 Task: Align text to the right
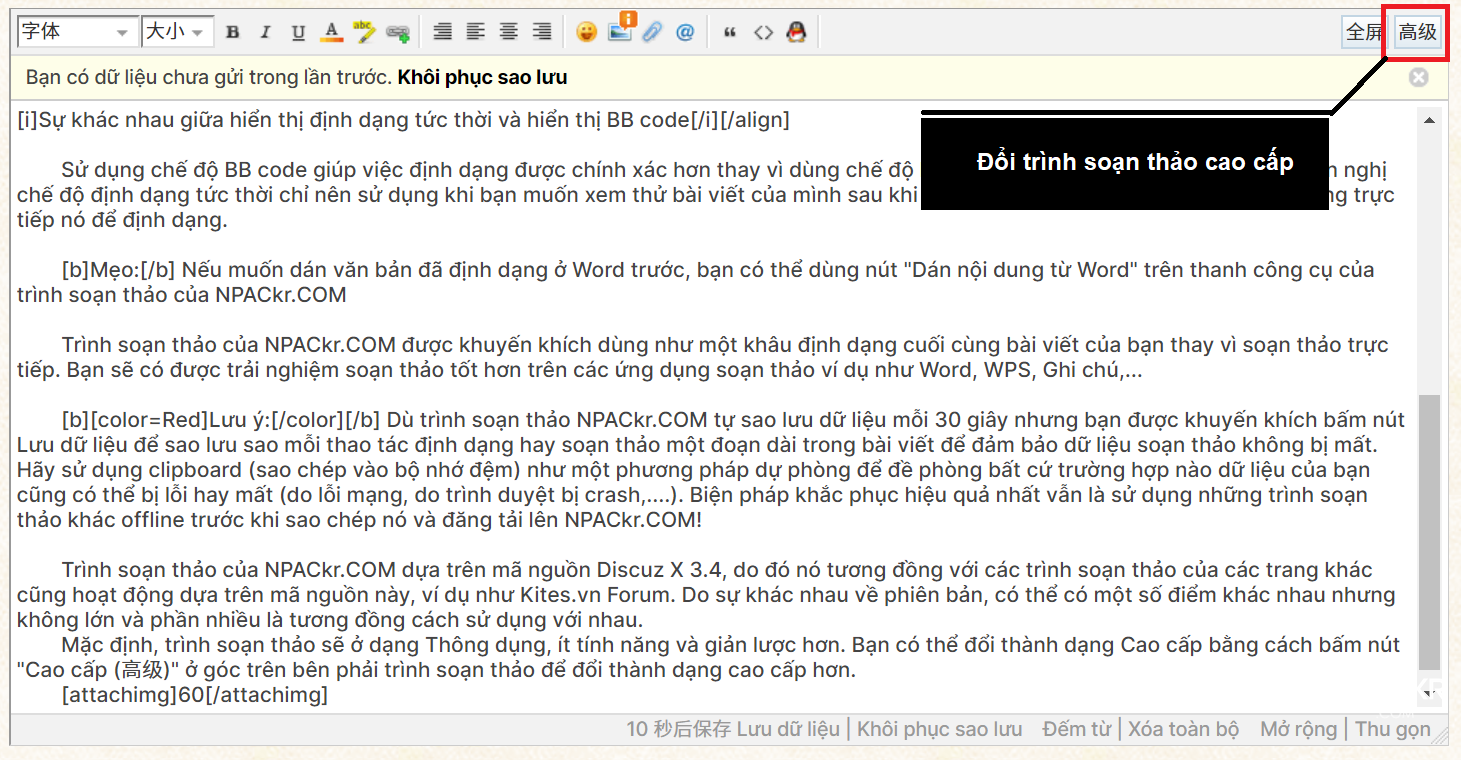click(541, 32)
